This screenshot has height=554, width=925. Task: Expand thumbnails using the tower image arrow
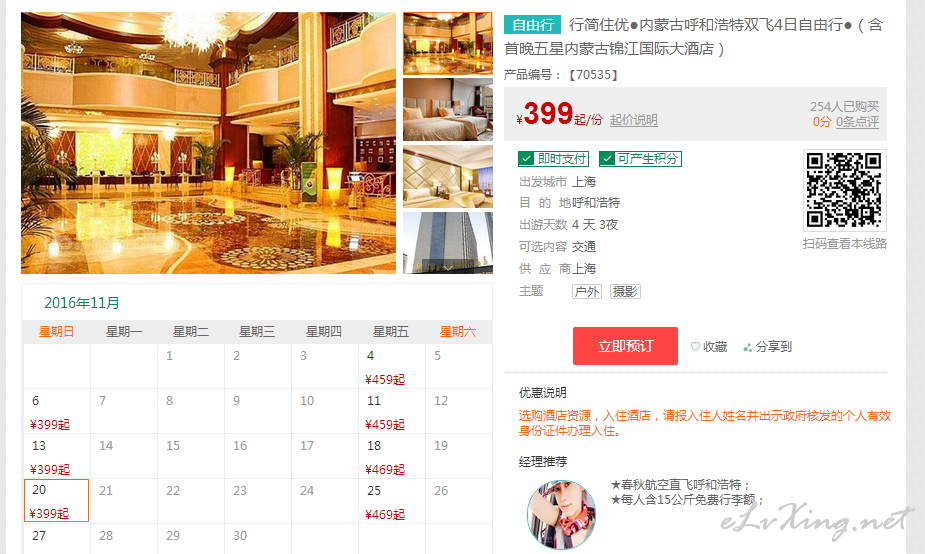tap(448, 267)
